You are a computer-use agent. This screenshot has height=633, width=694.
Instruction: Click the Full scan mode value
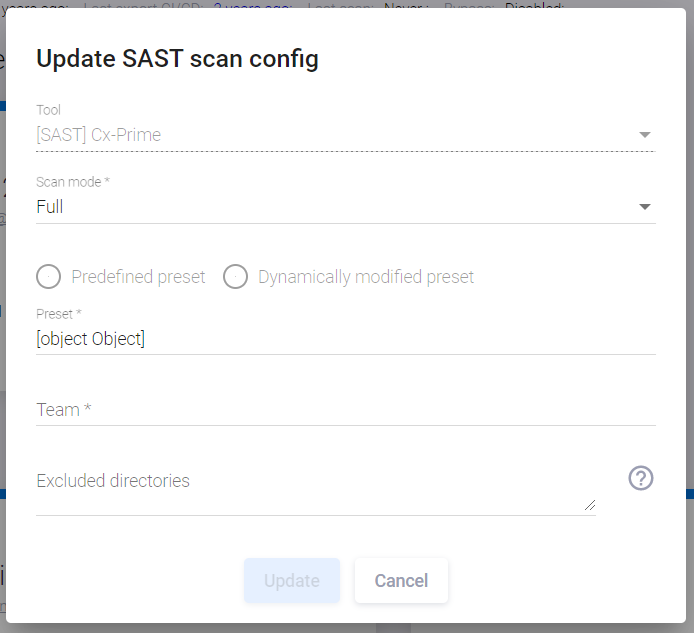tap(50, 207)
